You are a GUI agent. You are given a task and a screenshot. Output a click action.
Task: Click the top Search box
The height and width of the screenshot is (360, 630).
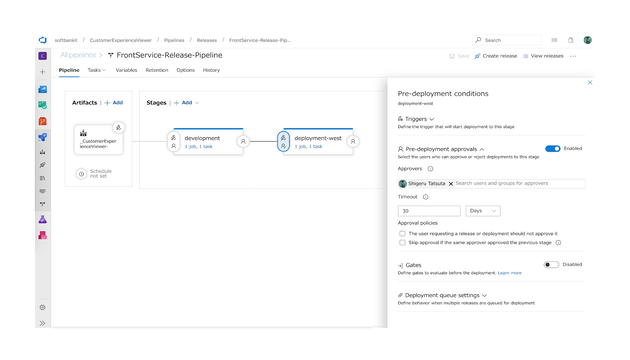[507, 40]
